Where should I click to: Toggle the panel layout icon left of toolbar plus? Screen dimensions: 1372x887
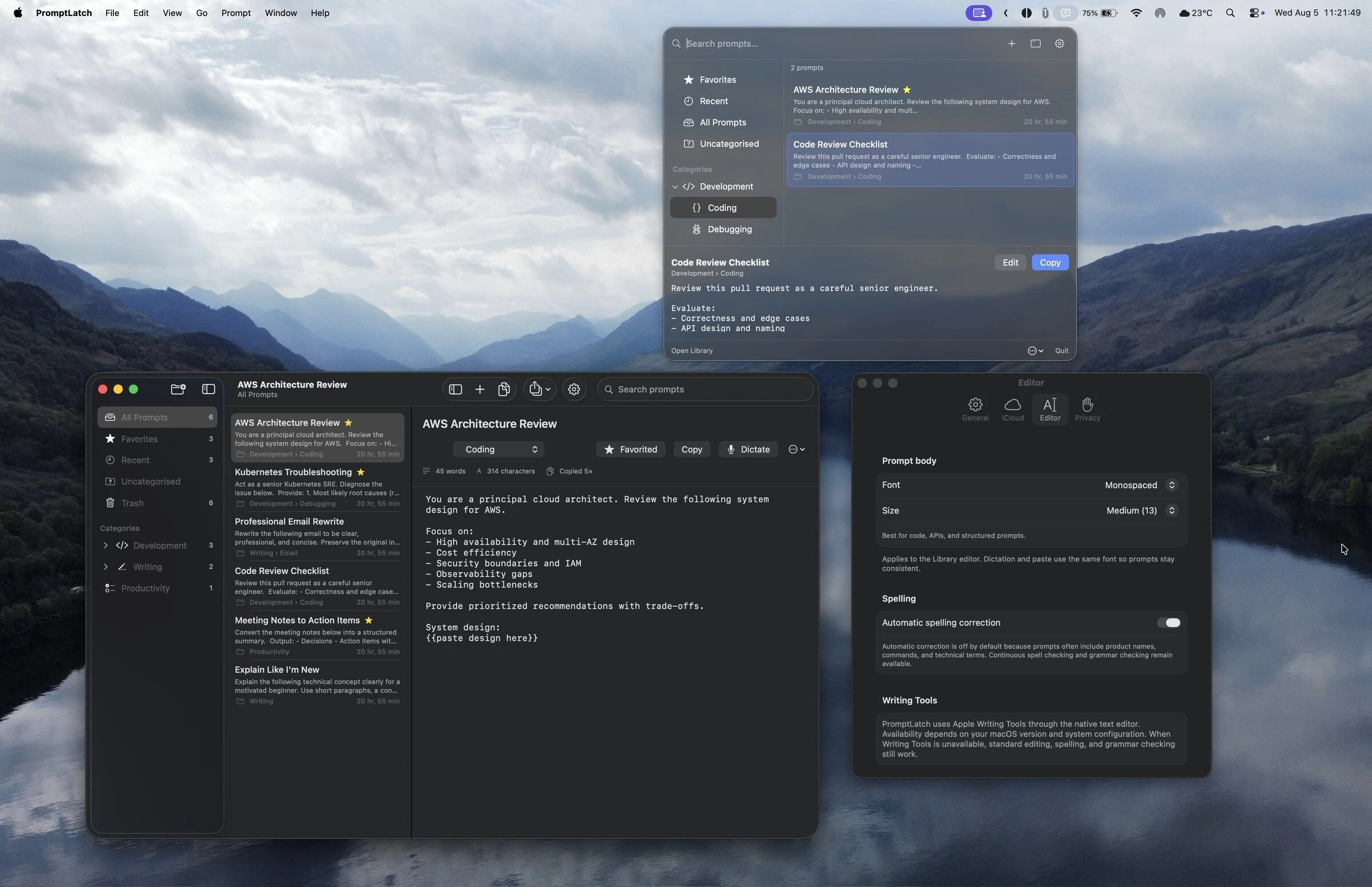coord(456,389)
